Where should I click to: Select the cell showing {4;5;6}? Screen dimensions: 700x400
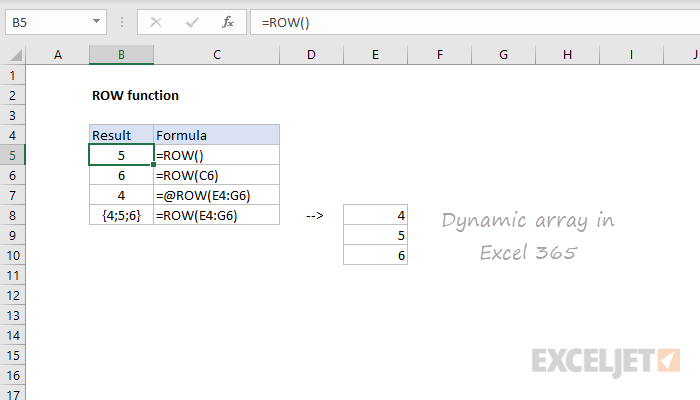(121, 215)
